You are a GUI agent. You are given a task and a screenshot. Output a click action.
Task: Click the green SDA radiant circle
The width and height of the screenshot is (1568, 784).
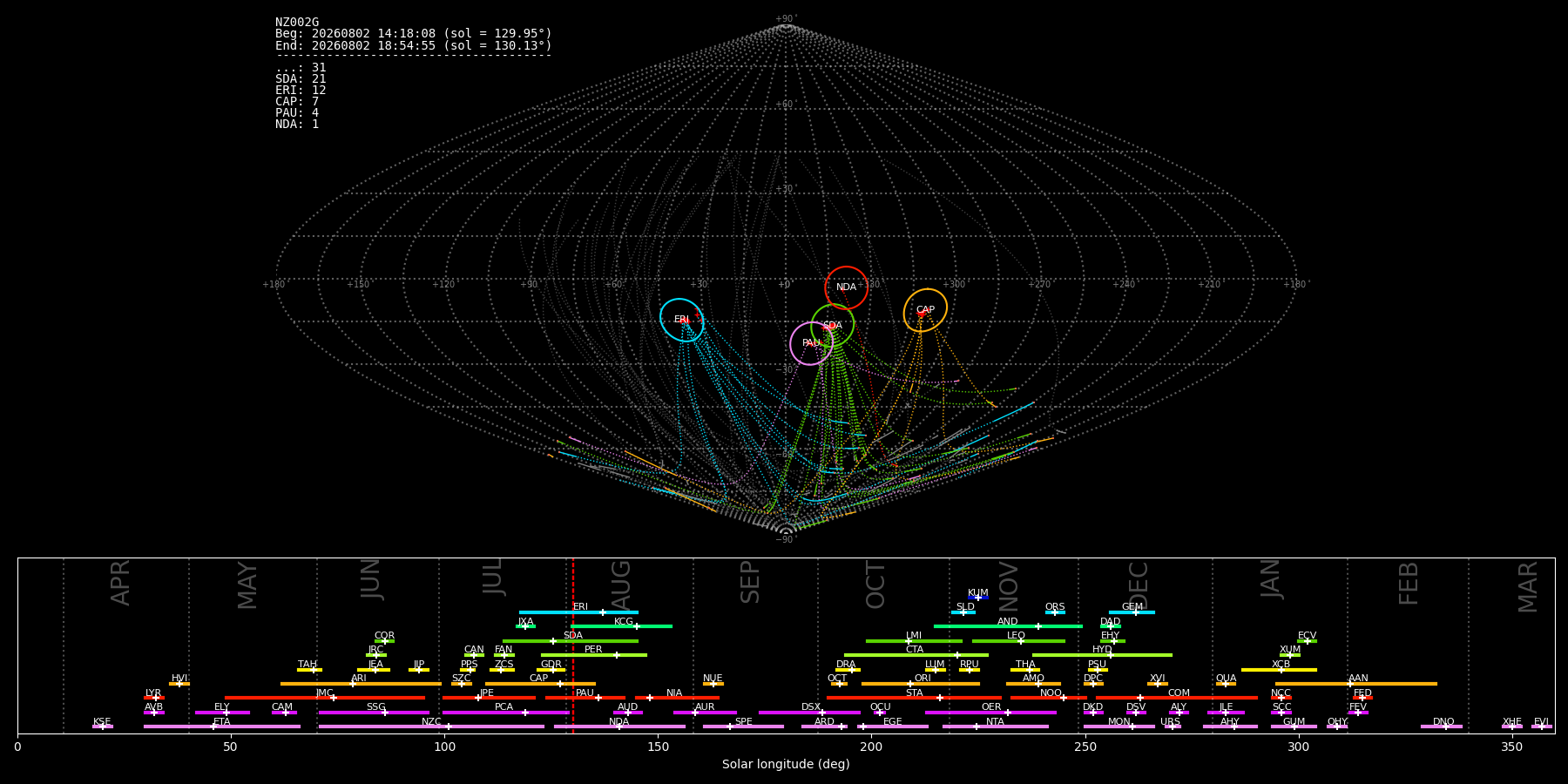(833, 326)
